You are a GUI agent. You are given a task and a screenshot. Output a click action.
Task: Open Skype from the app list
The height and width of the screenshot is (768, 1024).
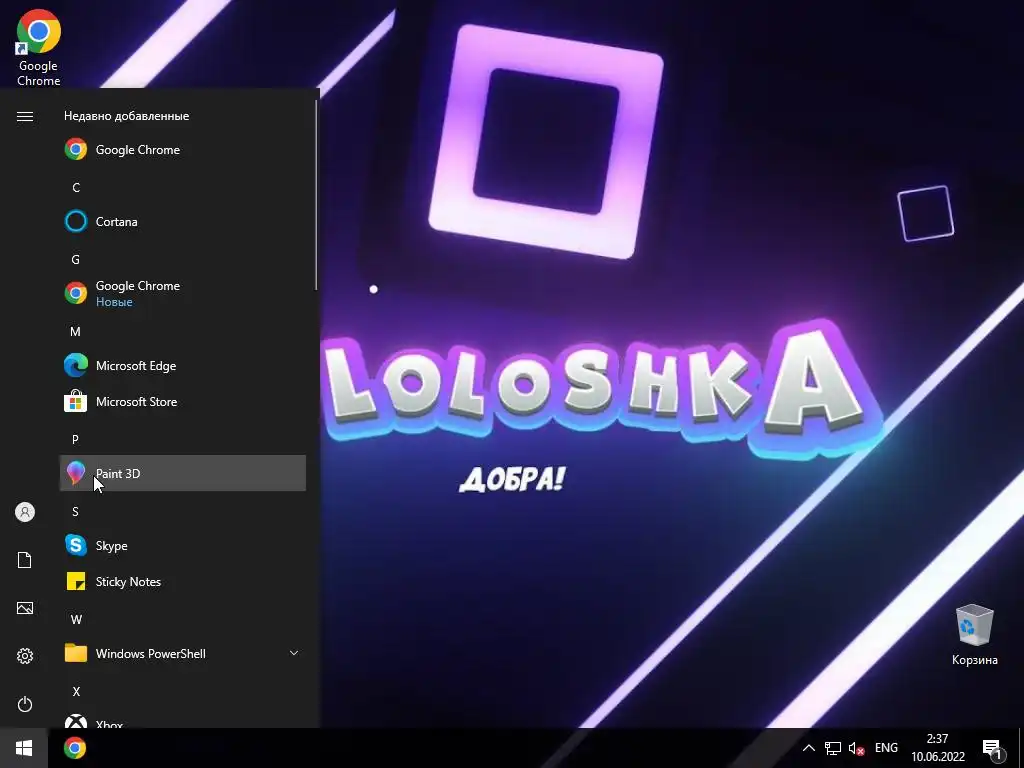[182, 545]
